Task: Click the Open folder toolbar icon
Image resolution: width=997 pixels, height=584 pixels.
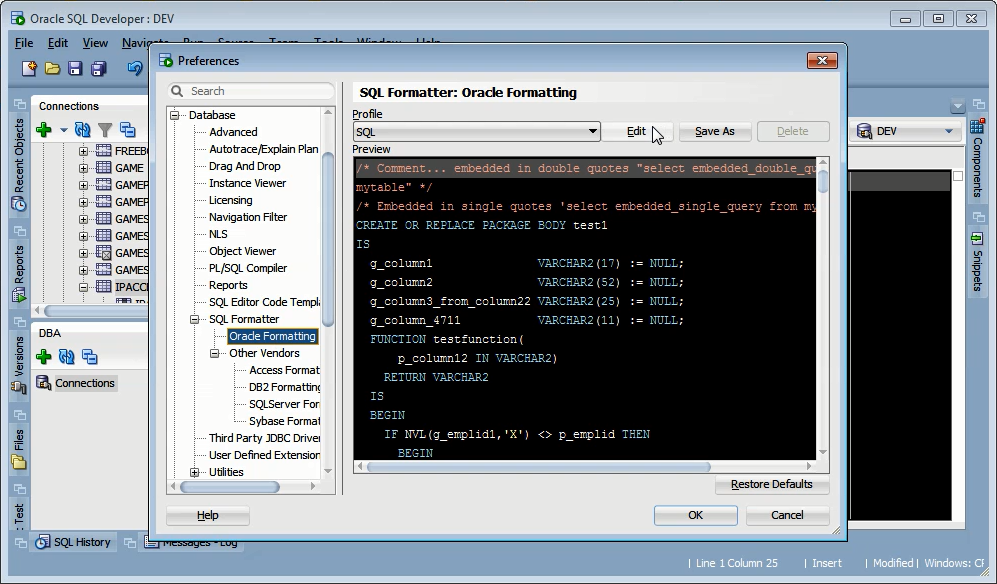Action: (x=52, y=68)
